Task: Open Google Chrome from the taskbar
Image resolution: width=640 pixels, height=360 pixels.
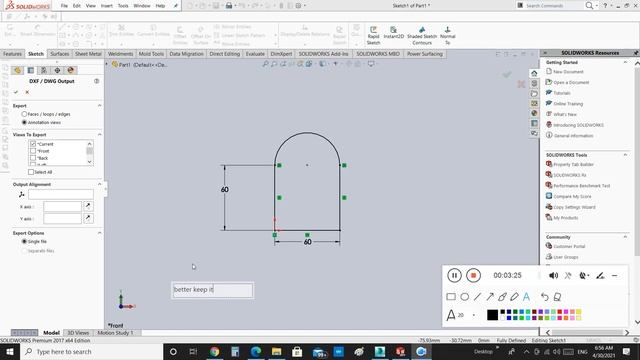Action: 214,351
